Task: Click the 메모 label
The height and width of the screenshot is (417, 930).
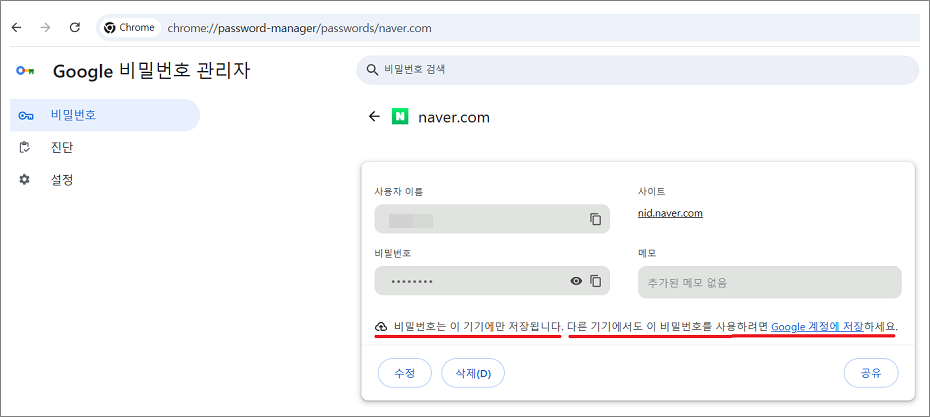Action: (646, 253)
